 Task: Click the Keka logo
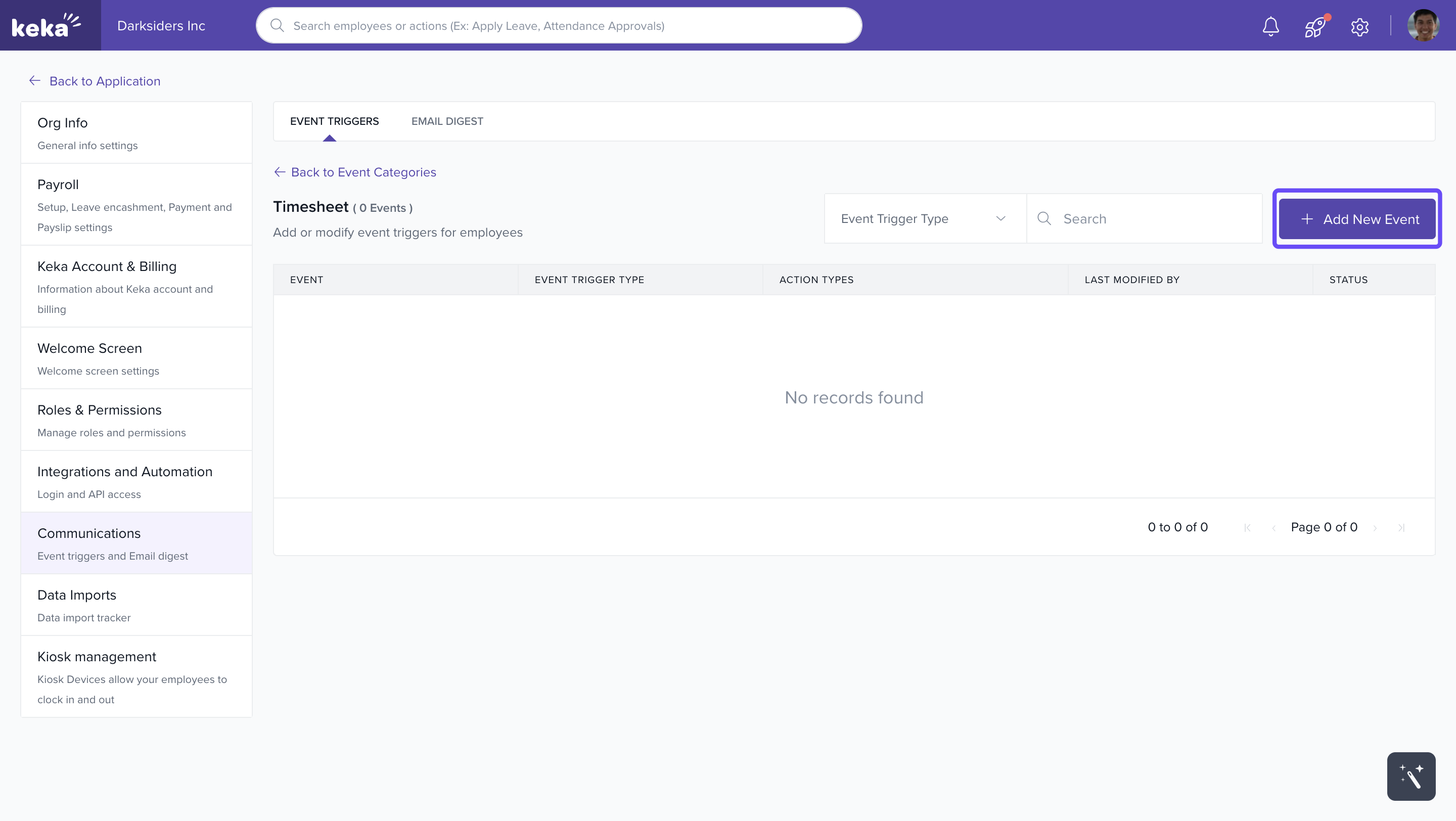(x=47, y=25)
